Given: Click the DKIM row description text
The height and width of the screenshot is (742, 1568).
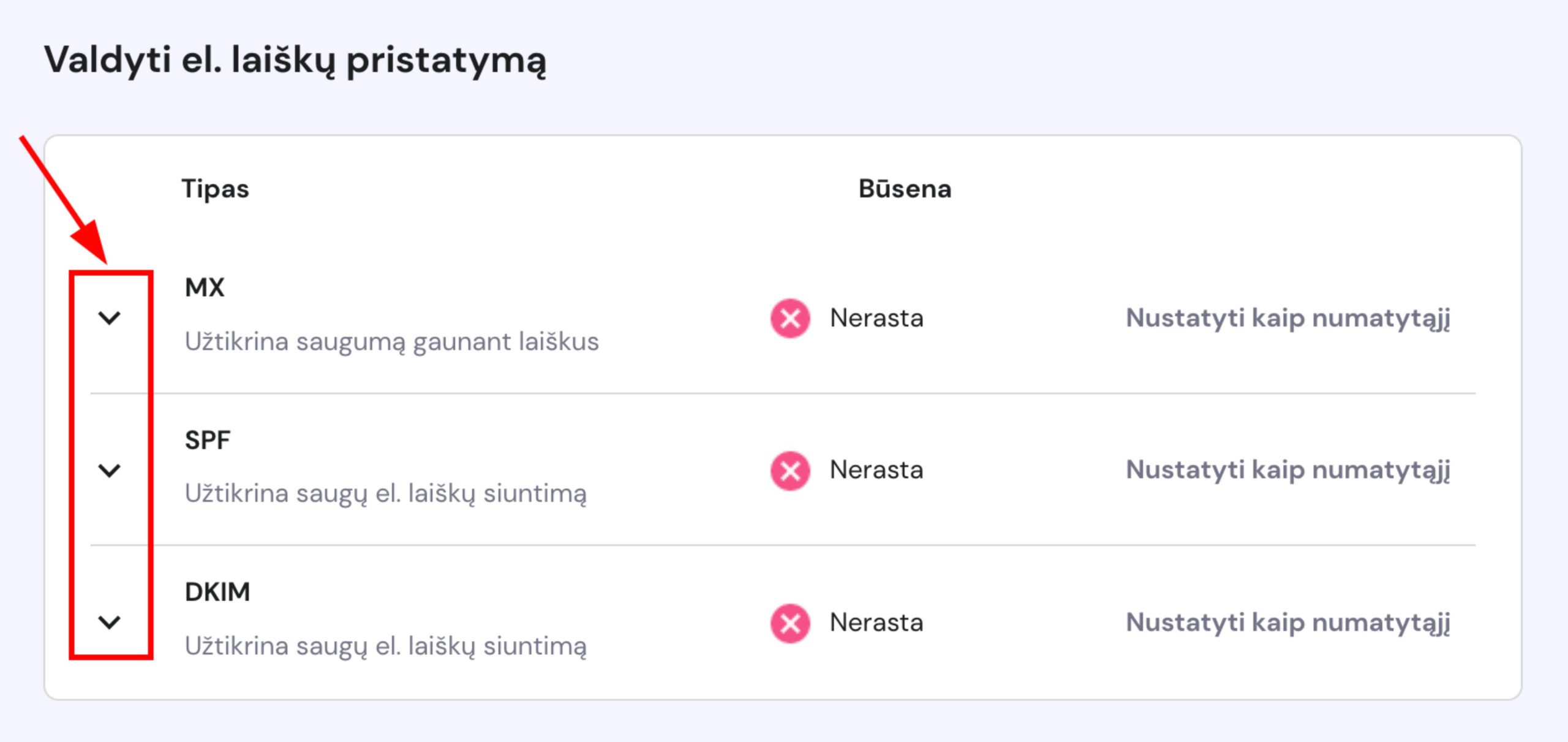Looking at the screenshot, I should pyautogui.click(x=385, y=646).
